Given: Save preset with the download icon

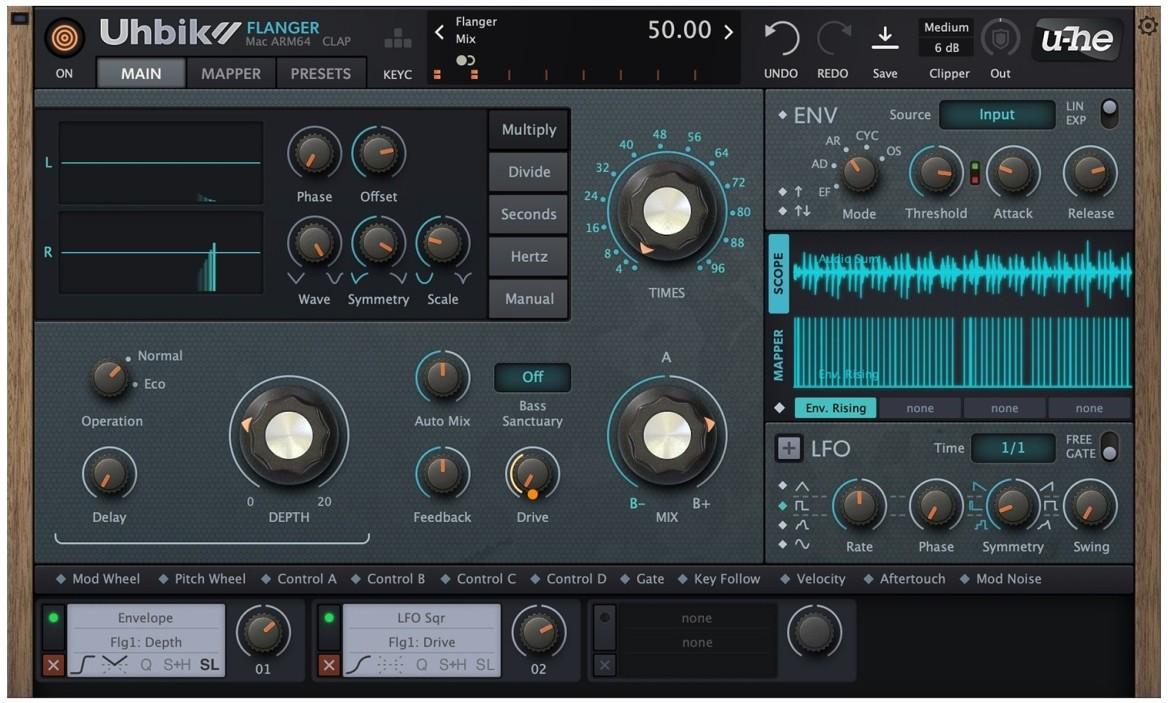Looking at the screenshot, I should point(885,39).
